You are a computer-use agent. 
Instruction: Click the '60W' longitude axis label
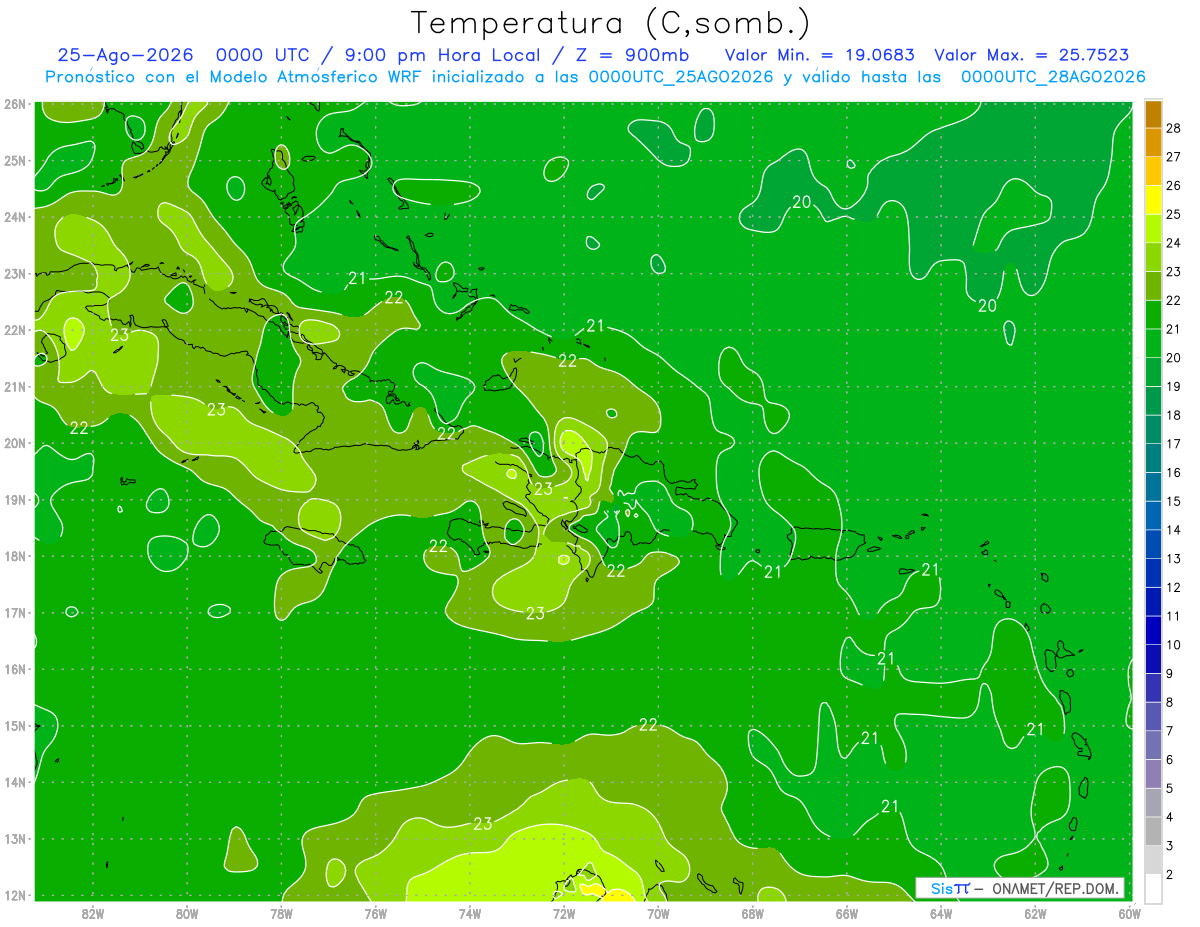1129,913
